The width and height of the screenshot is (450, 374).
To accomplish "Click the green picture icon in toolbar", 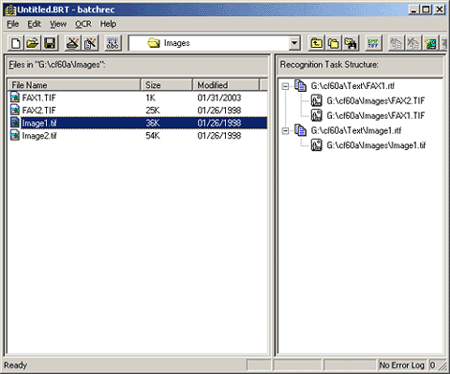I will pos(430,43).
